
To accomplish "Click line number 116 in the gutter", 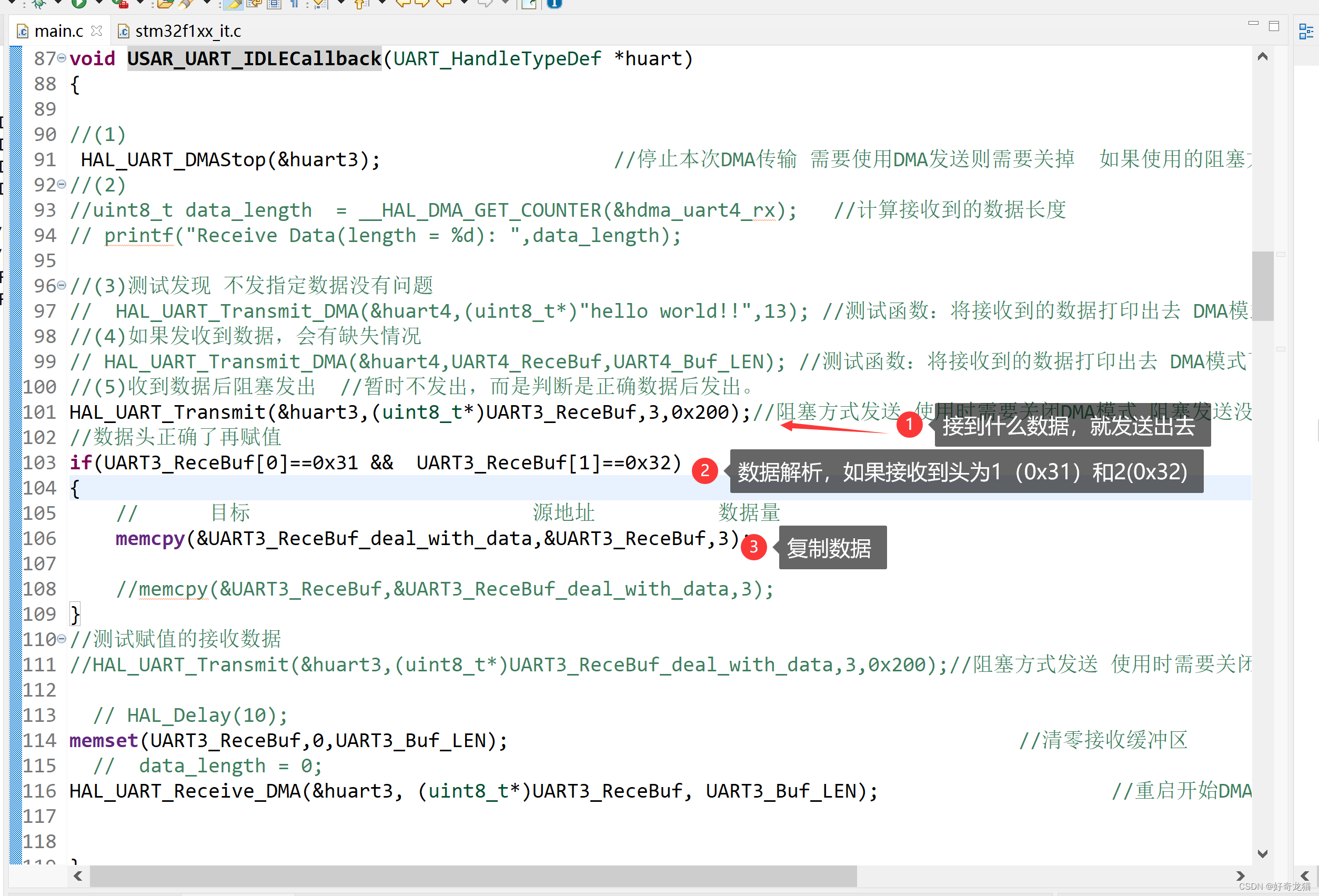I will point(40,791).
